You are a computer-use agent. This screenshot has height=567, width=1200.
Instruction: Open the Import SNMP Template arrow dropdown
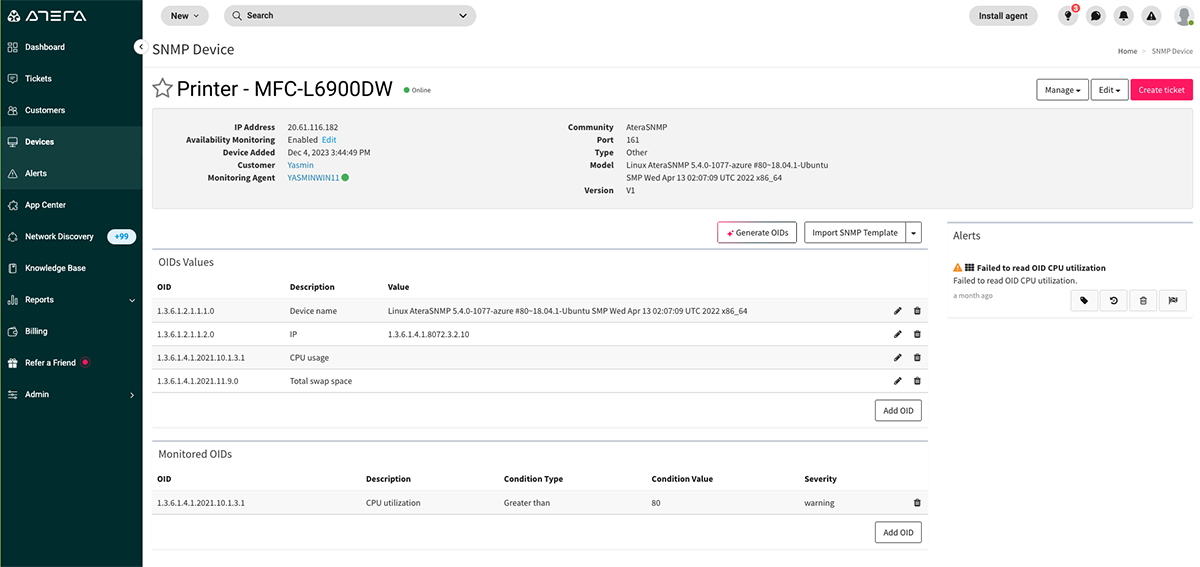point(913,232)
